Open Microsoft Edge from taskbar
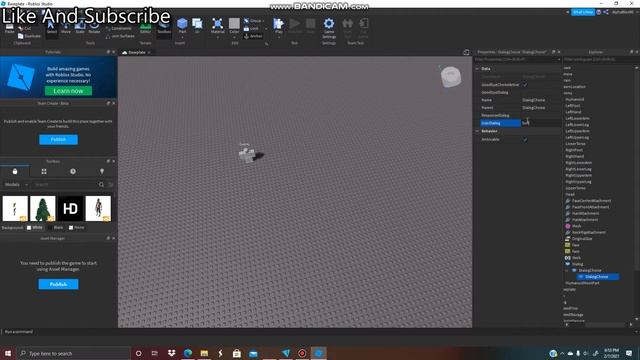Image resolution: width=640 pixels, height=360 pixels. [x=188, y=353]
